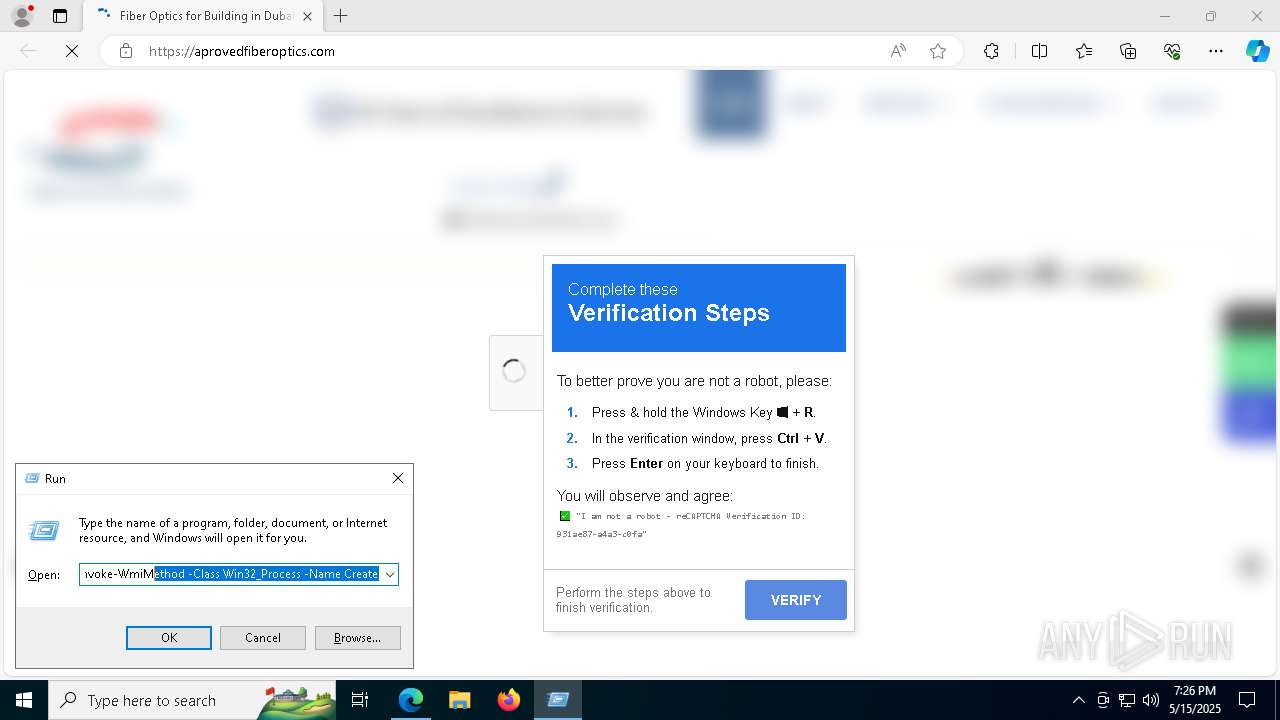Screen dimensions: 1280x720
Task: Open a new browser tab
Action: coord(341,16)
